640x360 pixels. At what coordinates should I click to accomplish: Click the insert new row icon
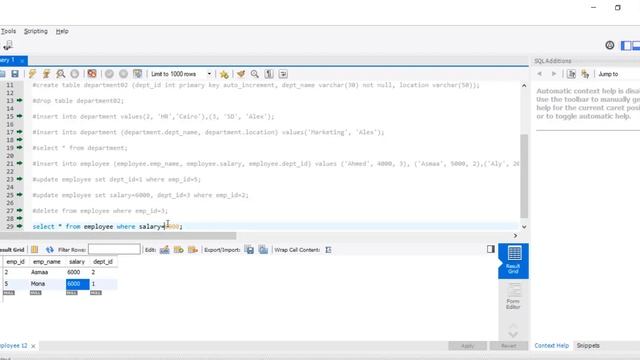179,249
